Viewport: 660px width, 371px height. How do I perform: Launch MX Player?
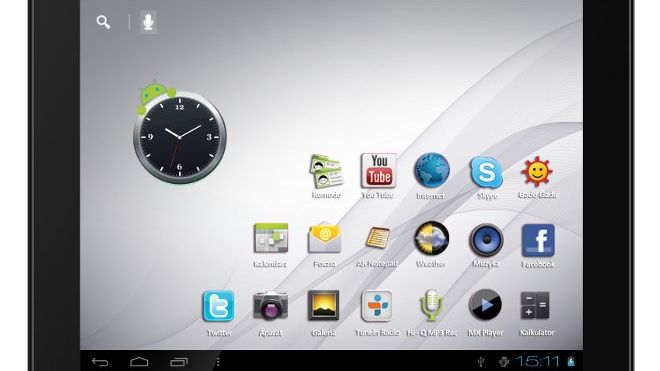tap(485, 305)
